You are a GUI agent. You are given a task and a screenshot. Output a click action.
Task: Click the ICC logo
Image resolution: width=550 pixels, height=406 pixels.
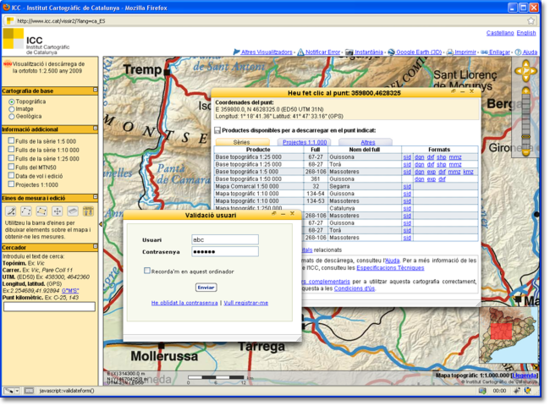13,39
